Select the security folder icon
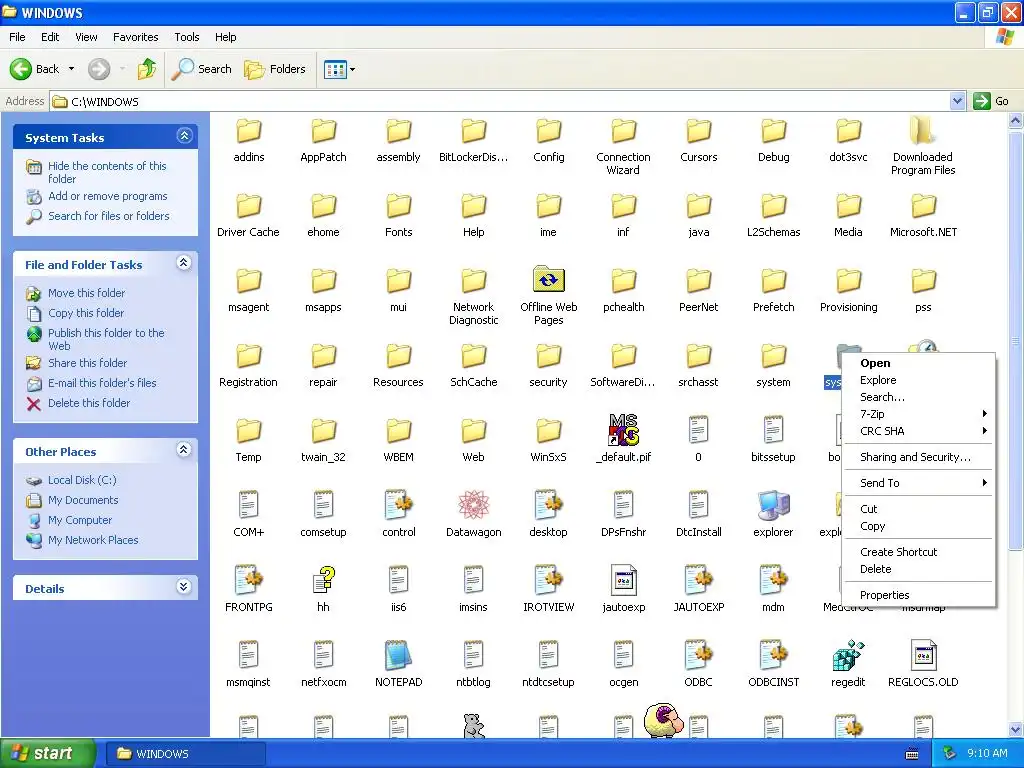The width and height of the screenshot is (1024, 768). pyautogui.click(x=549, y=356)
